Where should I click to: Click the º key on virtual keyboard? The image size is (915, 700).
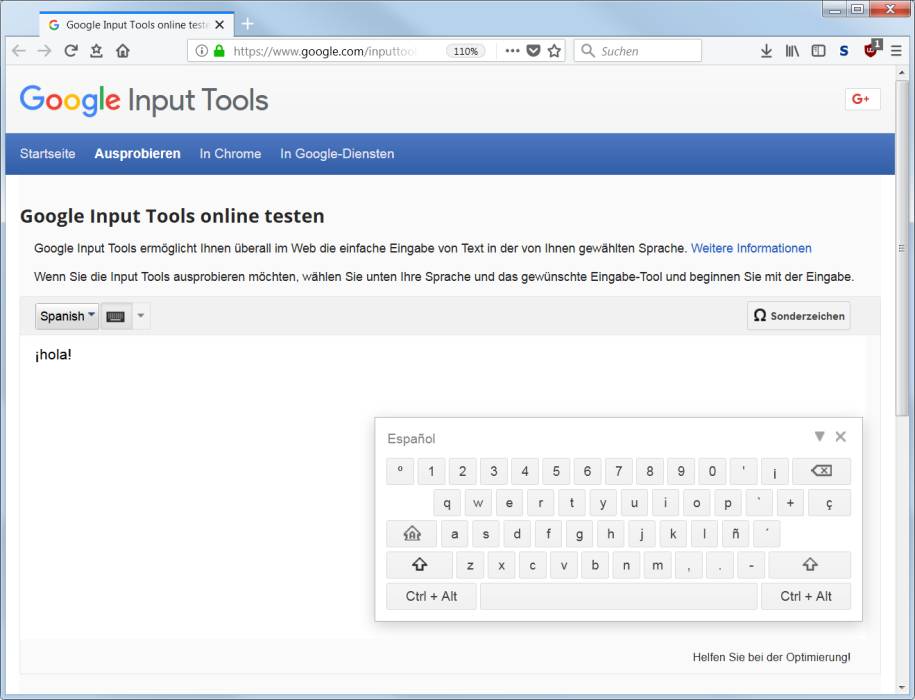tap(400, 471)
